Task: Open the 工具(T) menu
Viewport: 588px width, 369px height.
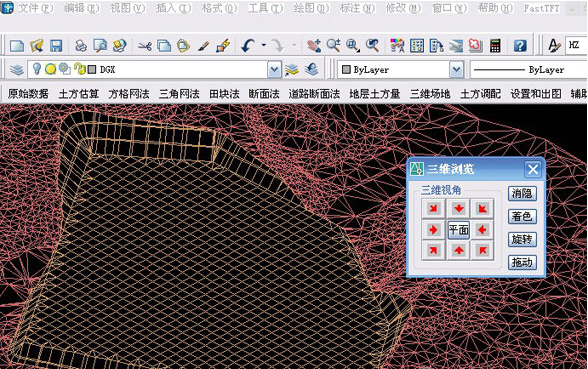Action: coord(266,8)
